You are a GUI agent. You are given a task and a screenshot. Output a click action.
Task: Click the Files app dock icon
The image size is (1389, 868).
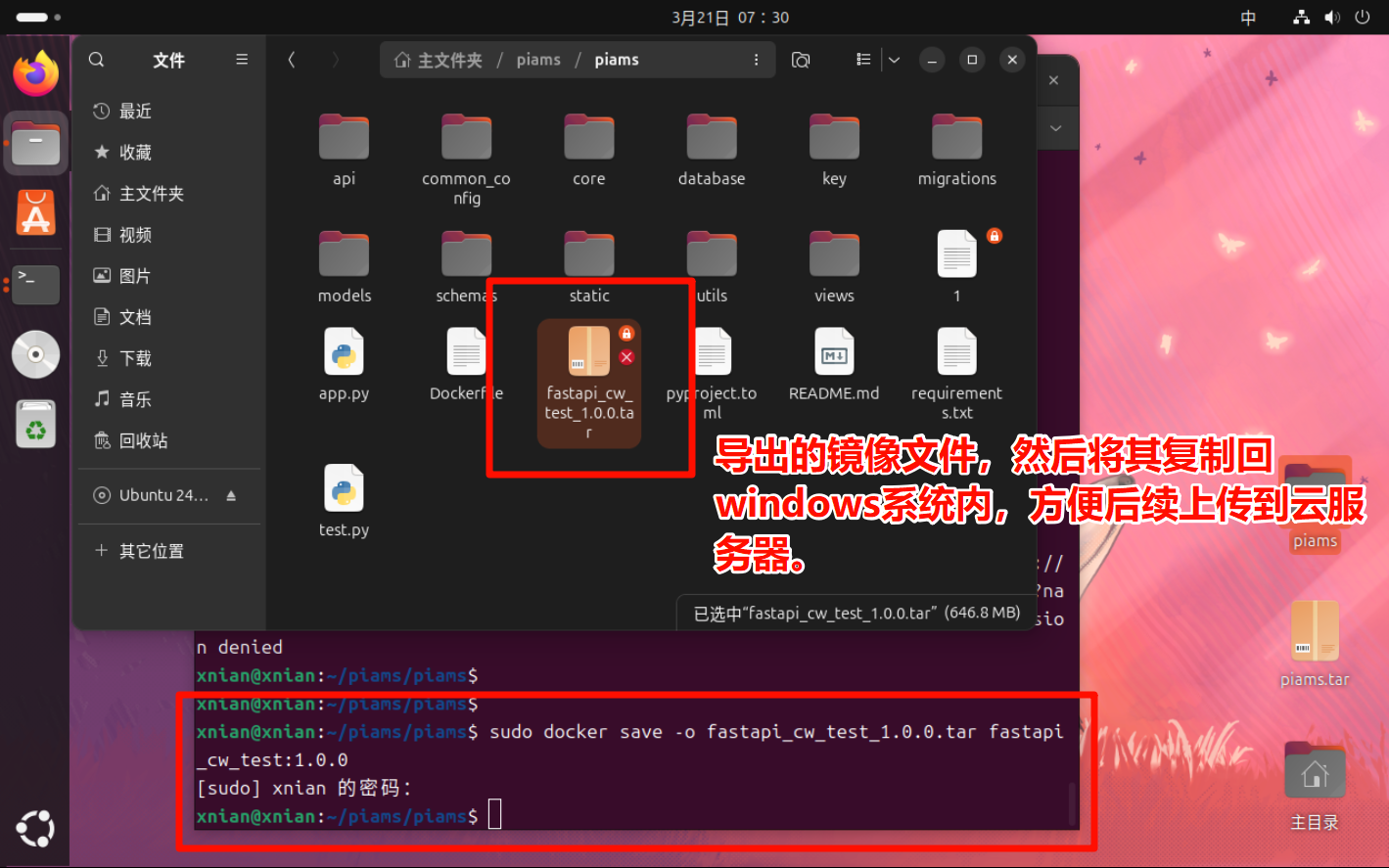(35, 144)
